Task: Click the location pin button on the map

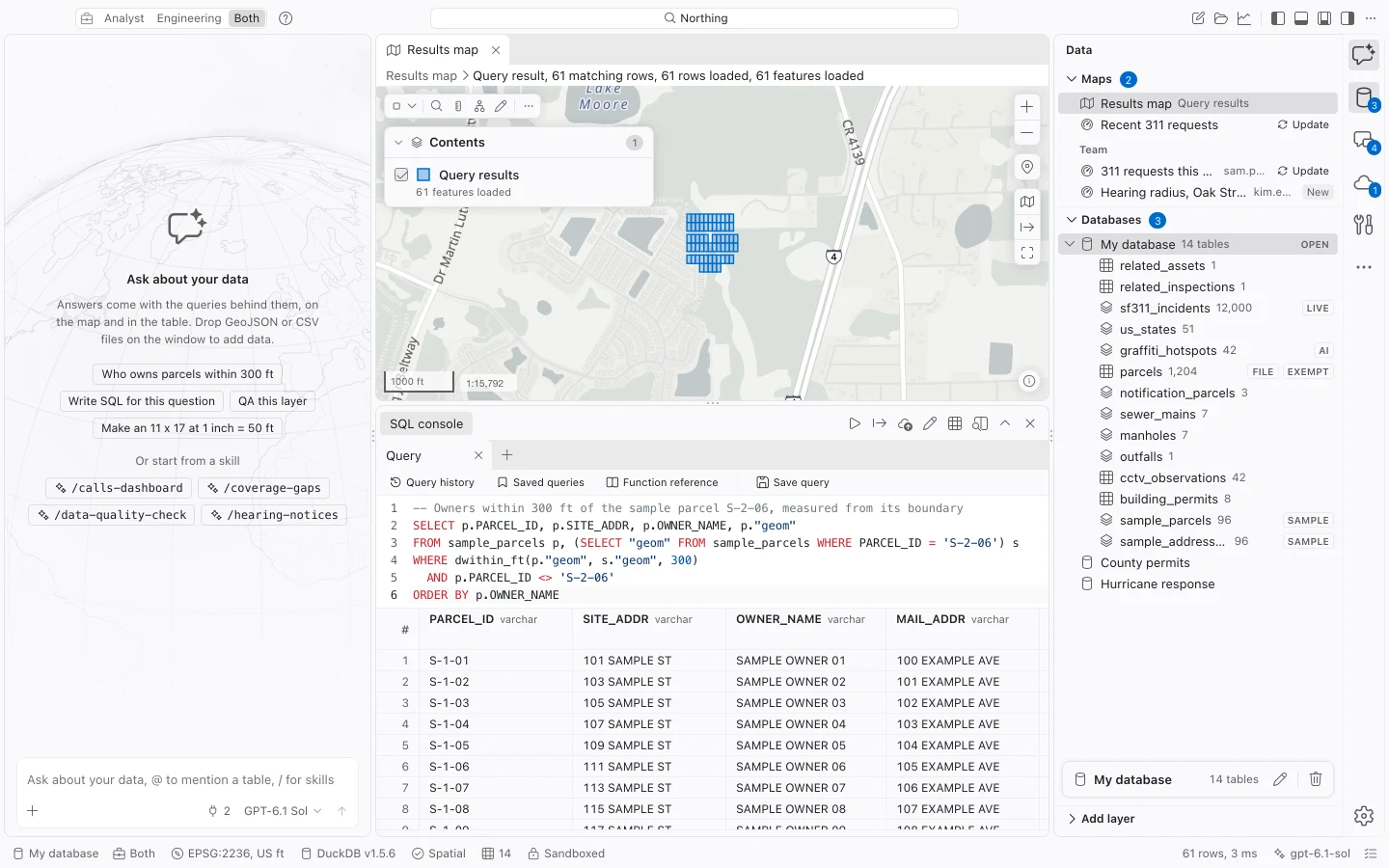Action: click(x=1027, y=167)
